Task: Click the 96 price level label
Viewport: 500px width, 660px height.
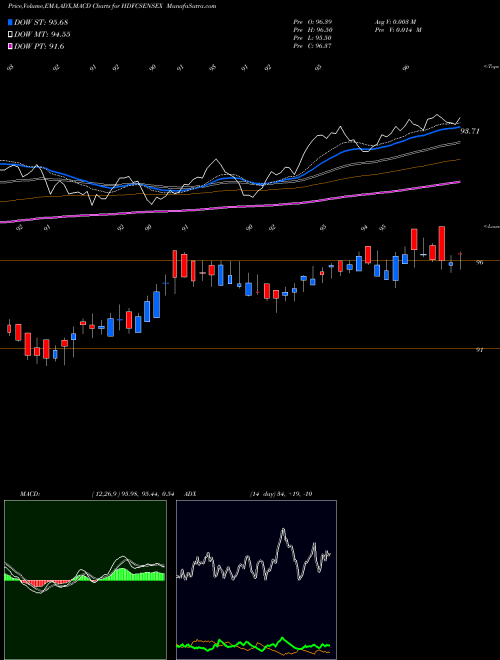Action: 479,262
